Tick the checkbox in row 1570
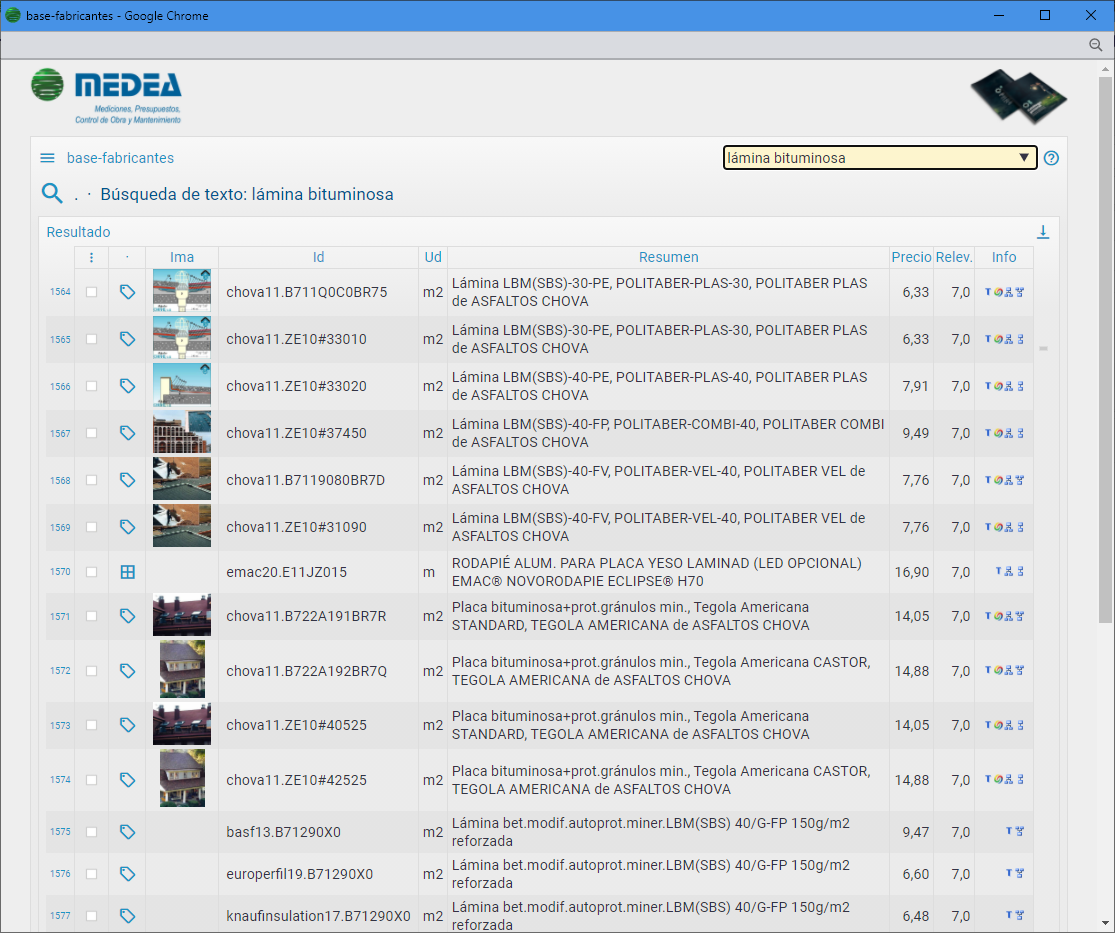The height and width of the screenshot is (933, 1115). click(x=92, y=572)
